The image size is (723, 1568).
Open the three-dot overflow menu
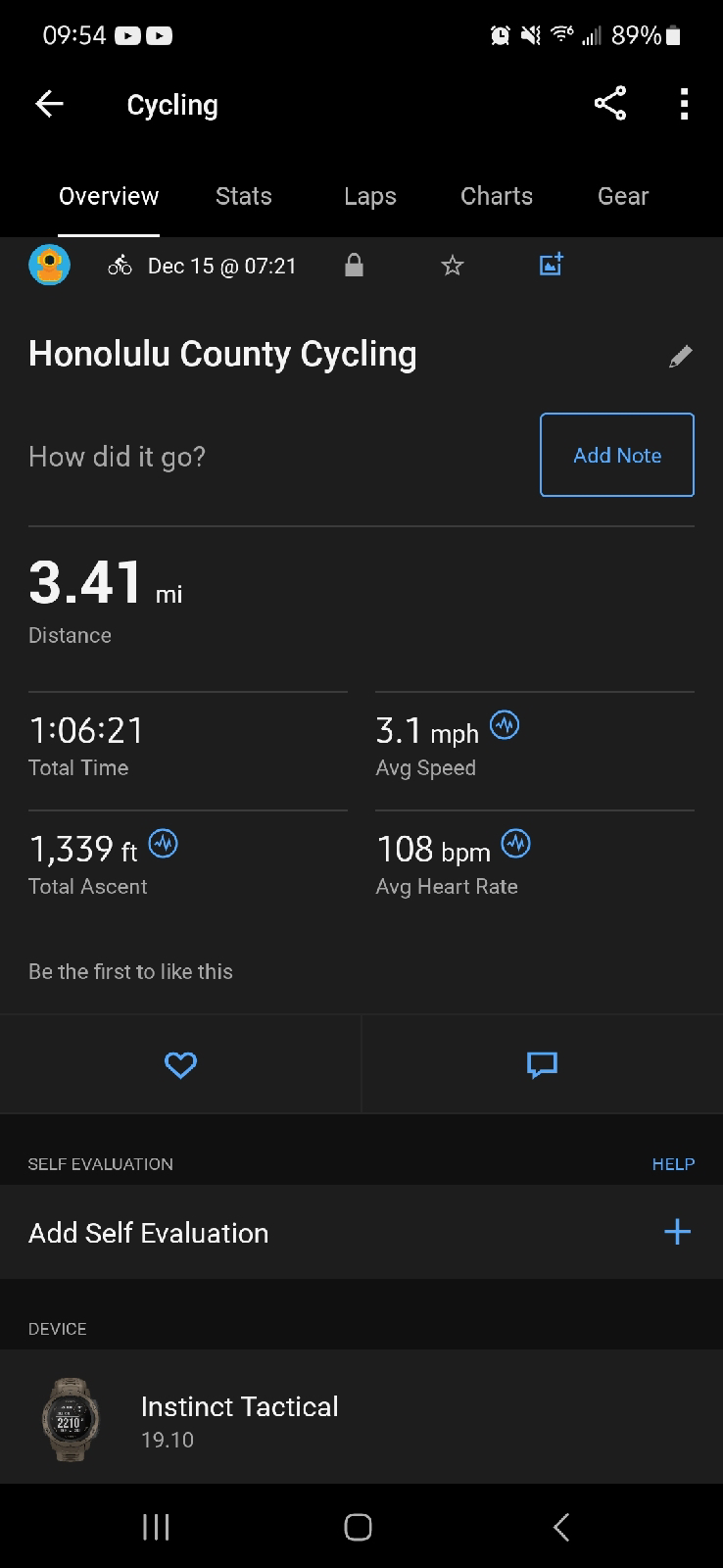tap(684, 104)
